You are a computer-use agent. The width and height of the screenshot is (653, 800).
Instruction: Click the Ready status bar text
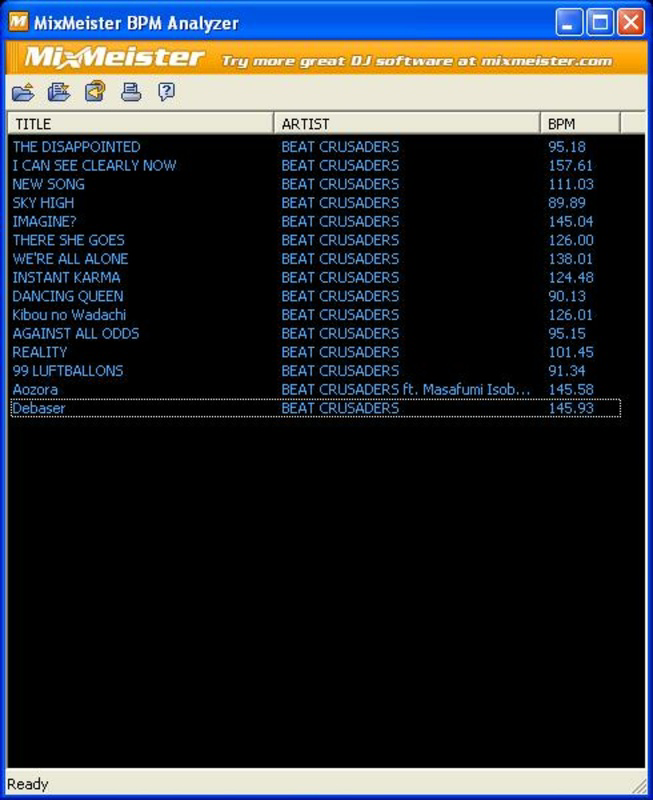tap(28, 784)
